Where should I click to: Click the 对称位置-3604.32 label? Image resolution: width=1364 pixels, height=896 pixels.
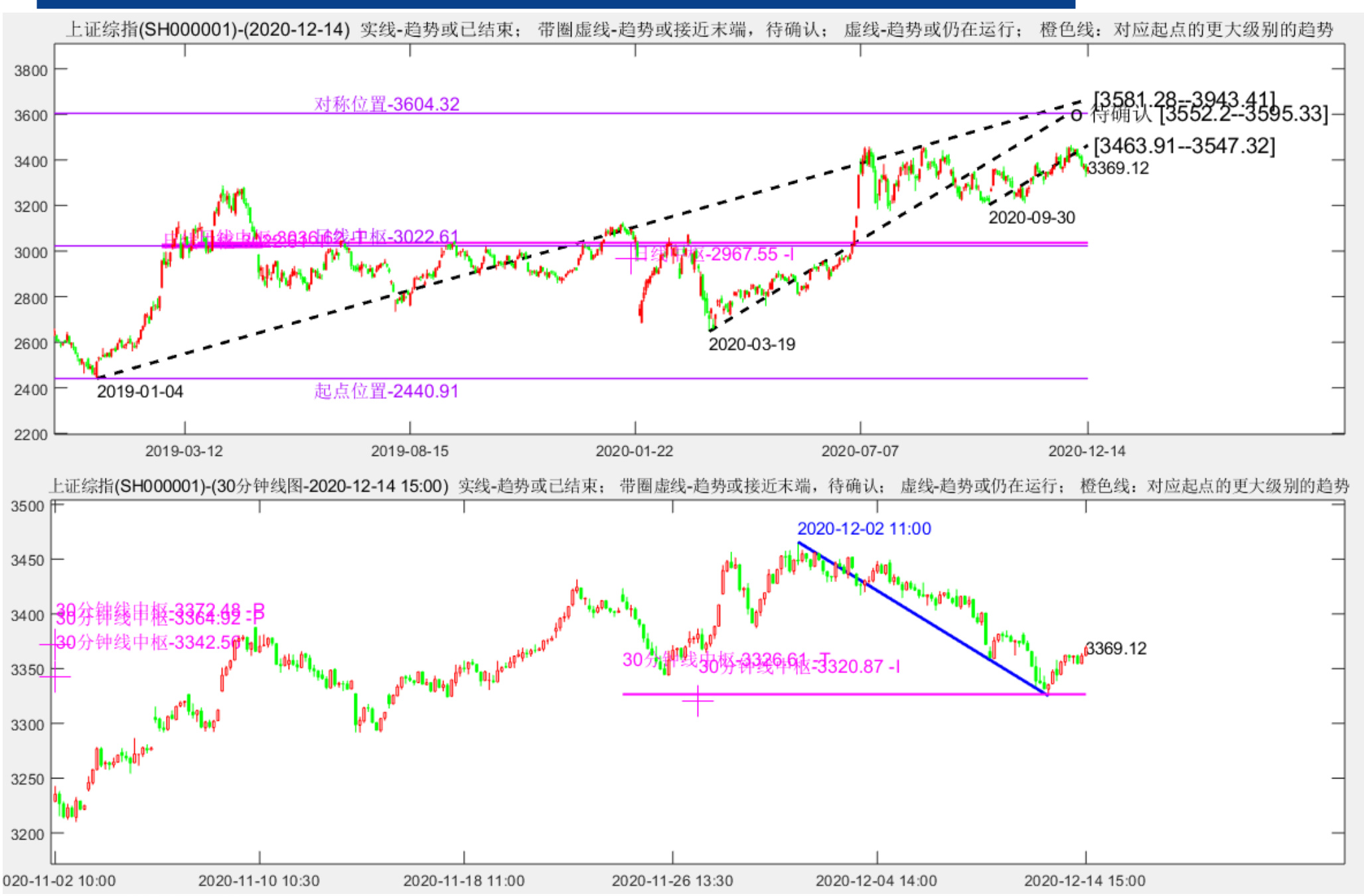pyautogui.click(x=386, y=104)
